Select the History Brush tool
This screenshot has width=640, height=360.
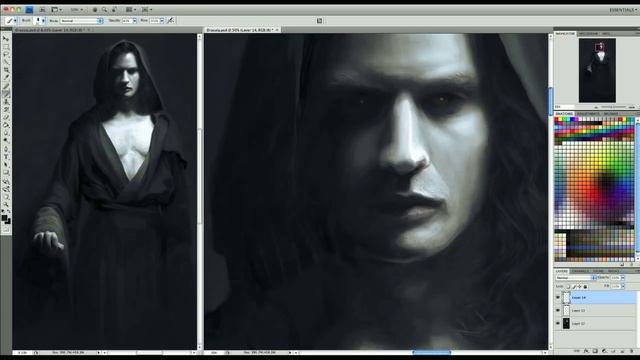[6, 109]
